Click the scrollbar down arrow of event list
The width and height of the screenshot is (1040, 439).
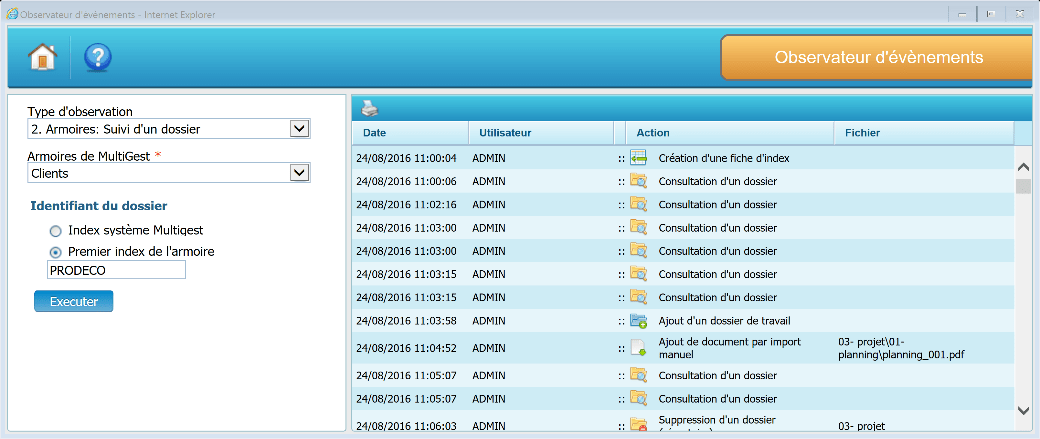(x=1022, y=409)
